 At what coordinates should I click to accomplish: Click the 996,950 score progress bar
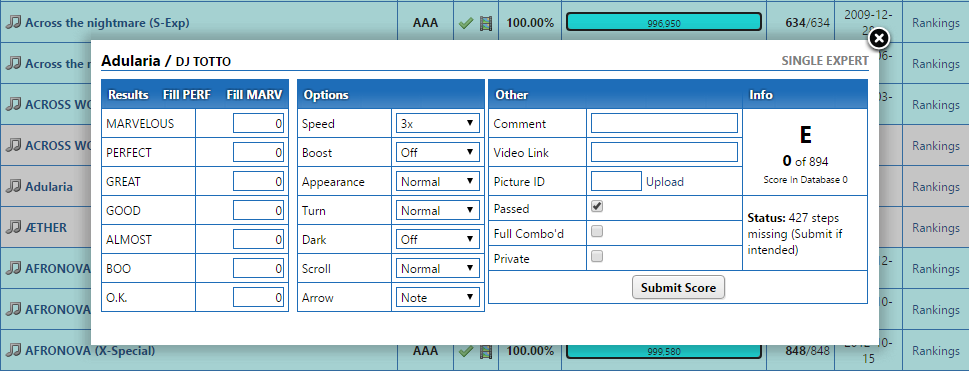click(x=664, y=23)
